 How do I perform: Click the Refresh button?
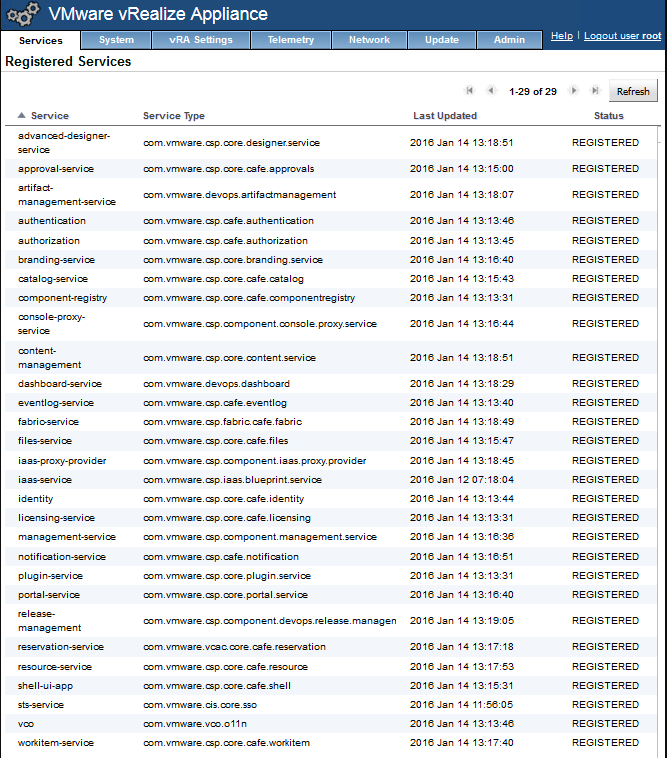(633, 91)
